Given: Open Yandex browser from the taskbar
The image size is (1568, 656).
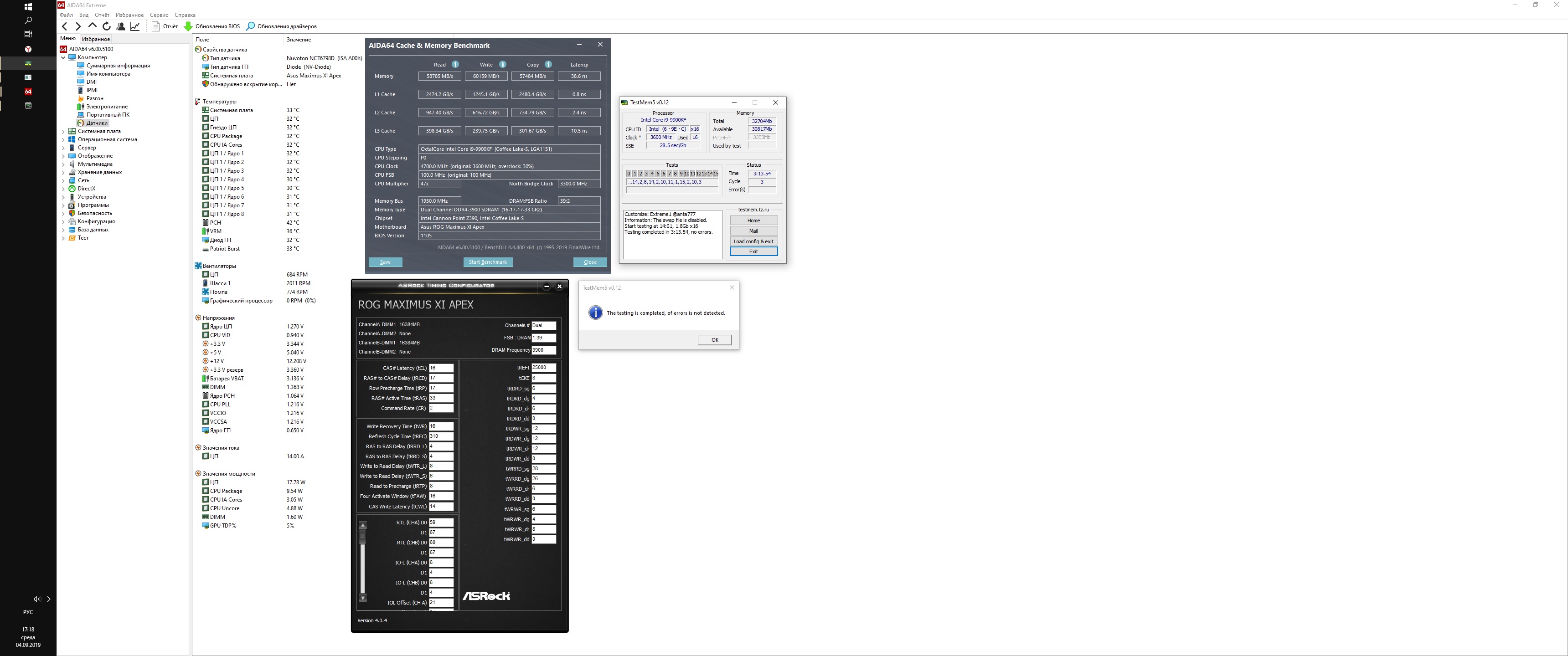Looking at the screenshot, I should pyautogui.click(x=28, y=49).
